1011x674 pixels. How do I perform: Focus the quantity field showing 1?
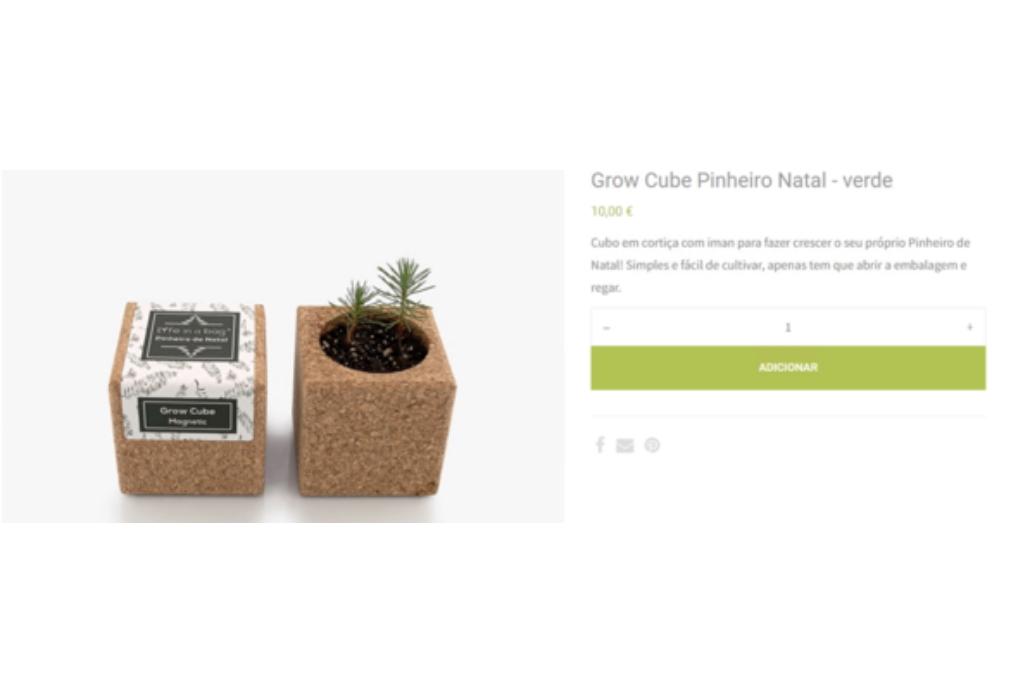pyautogui.click(x=788, y=328)
